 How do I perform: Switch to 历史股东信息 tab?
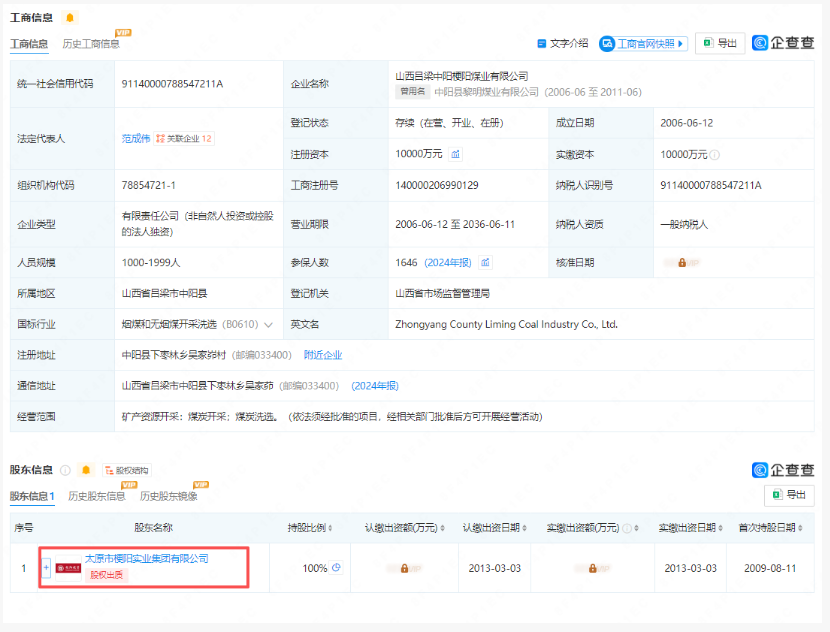pos(96,496)
